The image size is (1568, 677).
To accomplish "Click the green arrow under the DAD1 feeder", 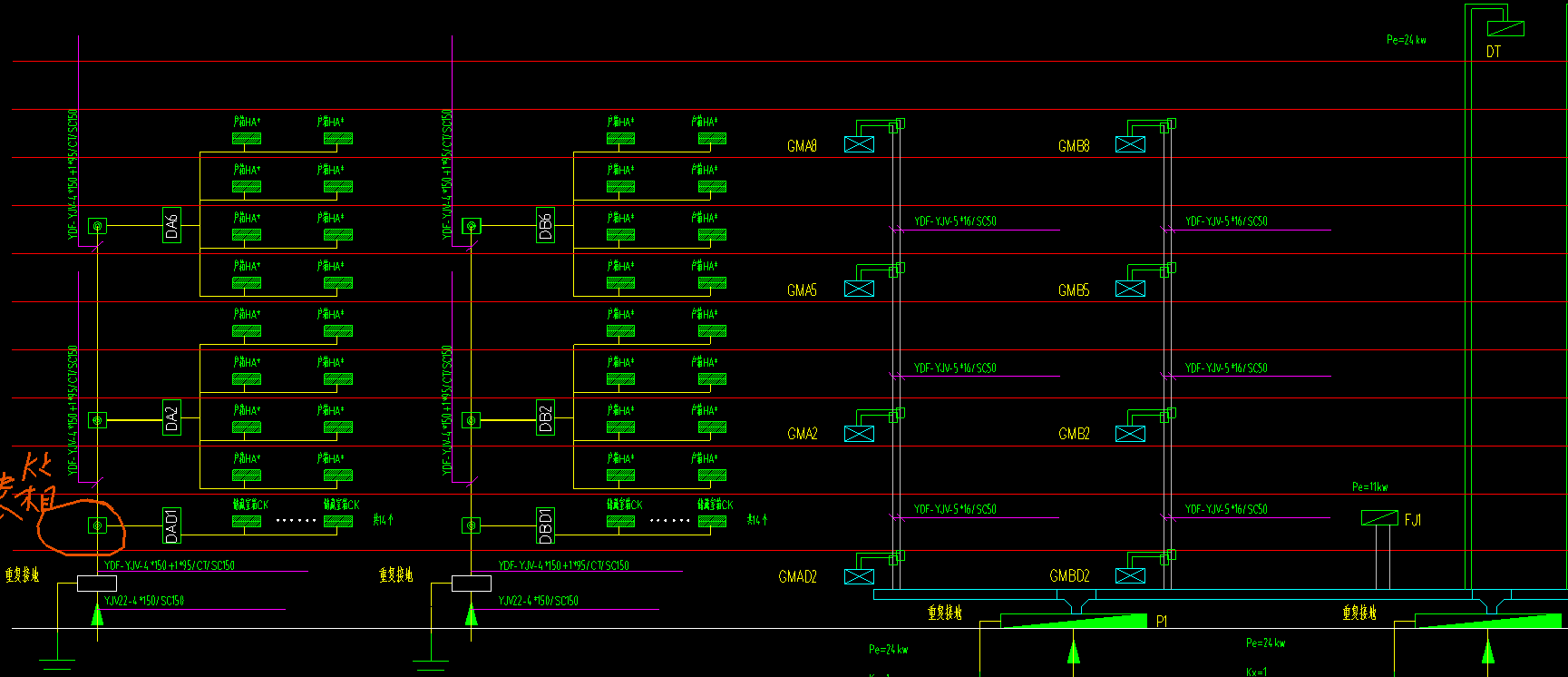I will pyautogui.click(x=97, y=614).
